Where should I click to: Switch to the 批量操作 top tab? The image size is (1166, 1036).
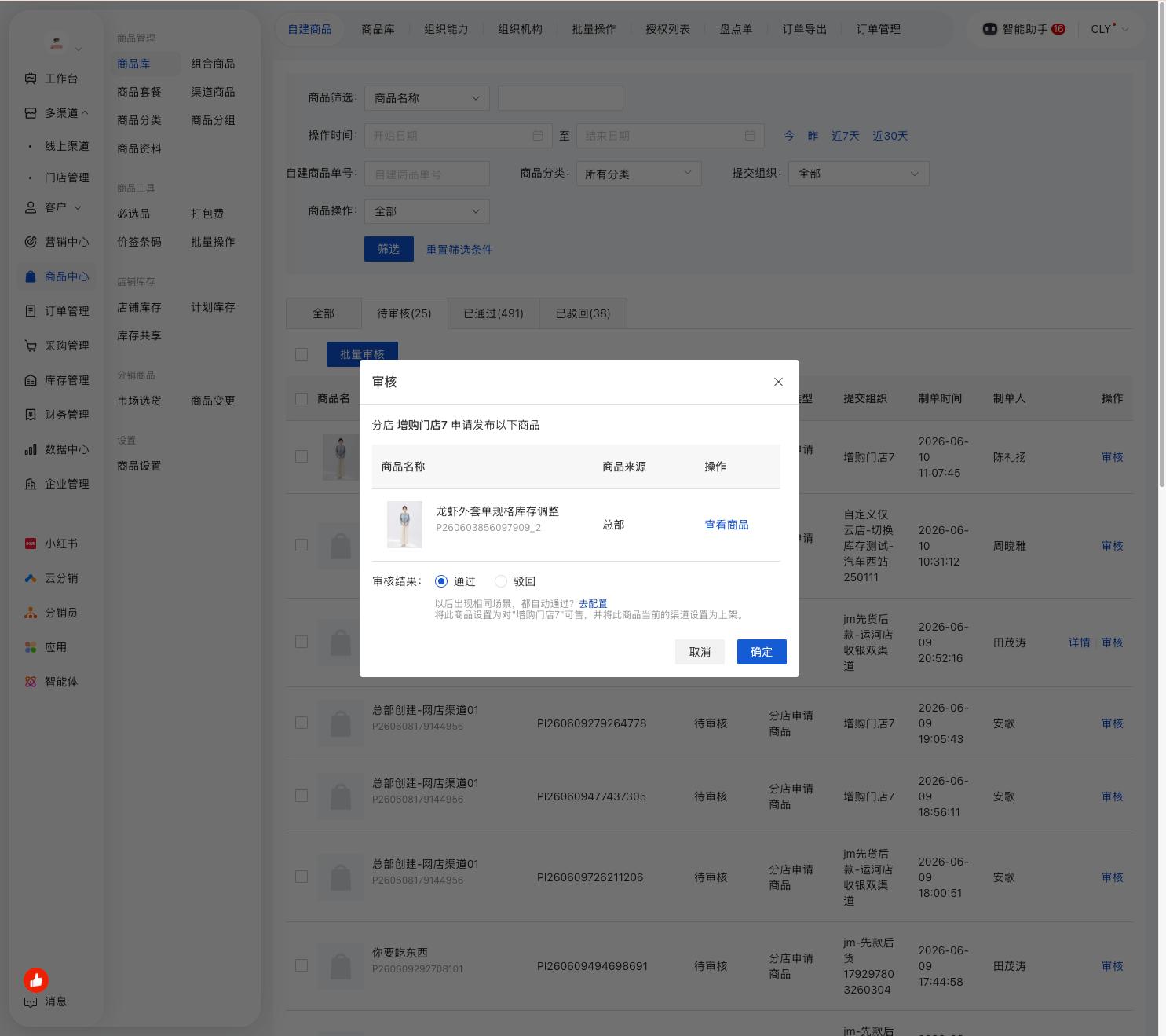pyautogui.click(x=594, y=29)
